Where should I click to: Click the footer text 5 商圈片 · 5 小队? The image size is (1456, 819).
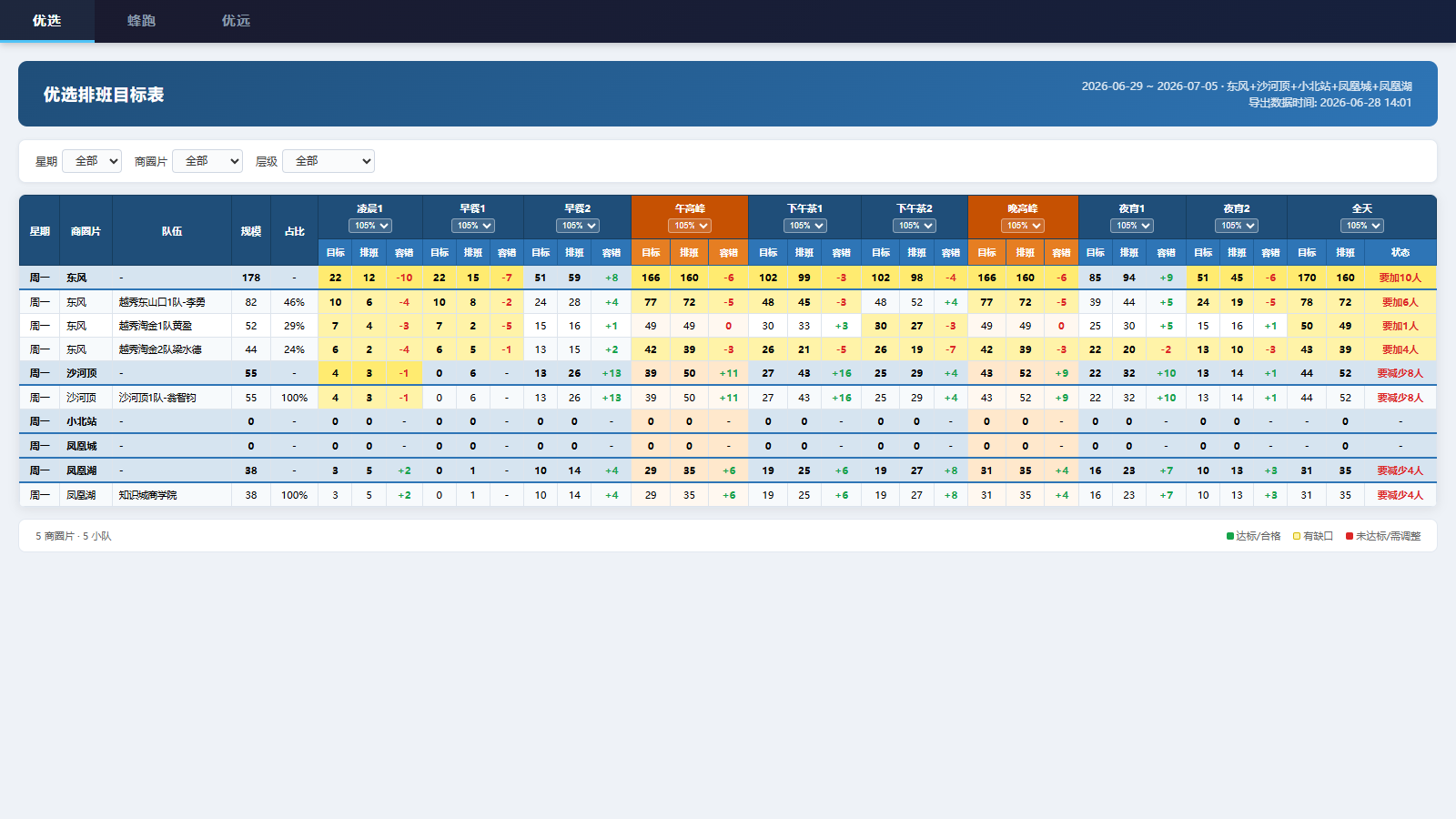point(74,536)
